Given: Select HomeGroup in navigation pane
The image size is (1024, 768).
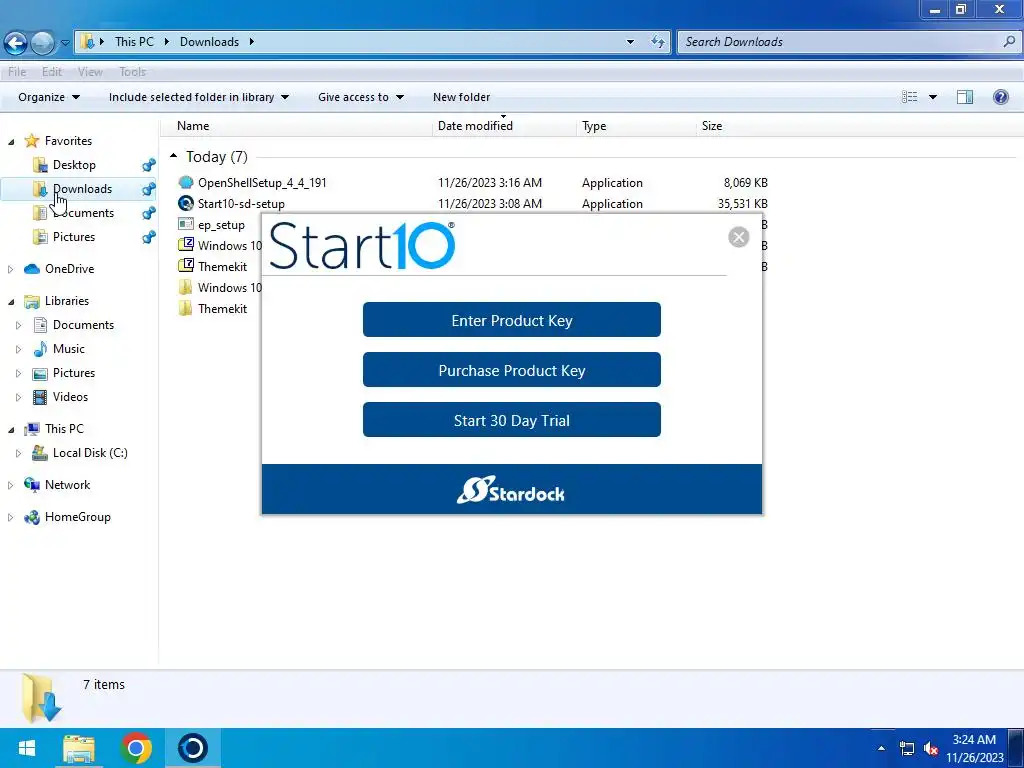Looking at the screenshot, I should (x=78, y=517).
